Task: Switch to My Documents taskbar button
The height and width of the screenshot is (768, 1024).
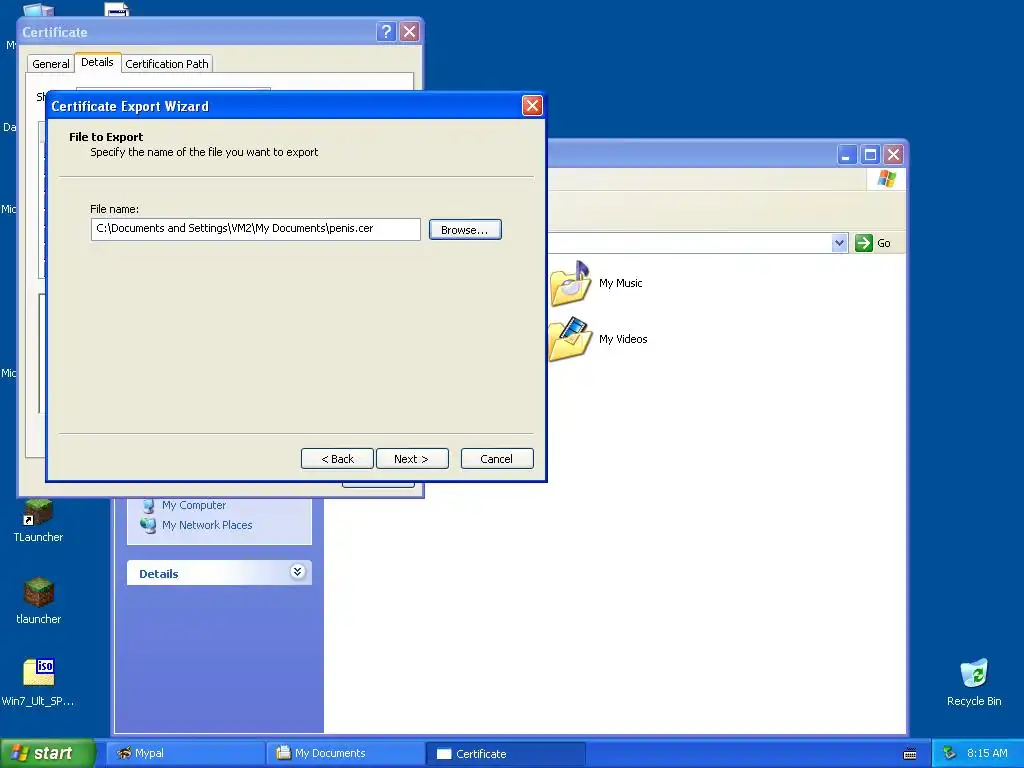Action: coord(346,753)
